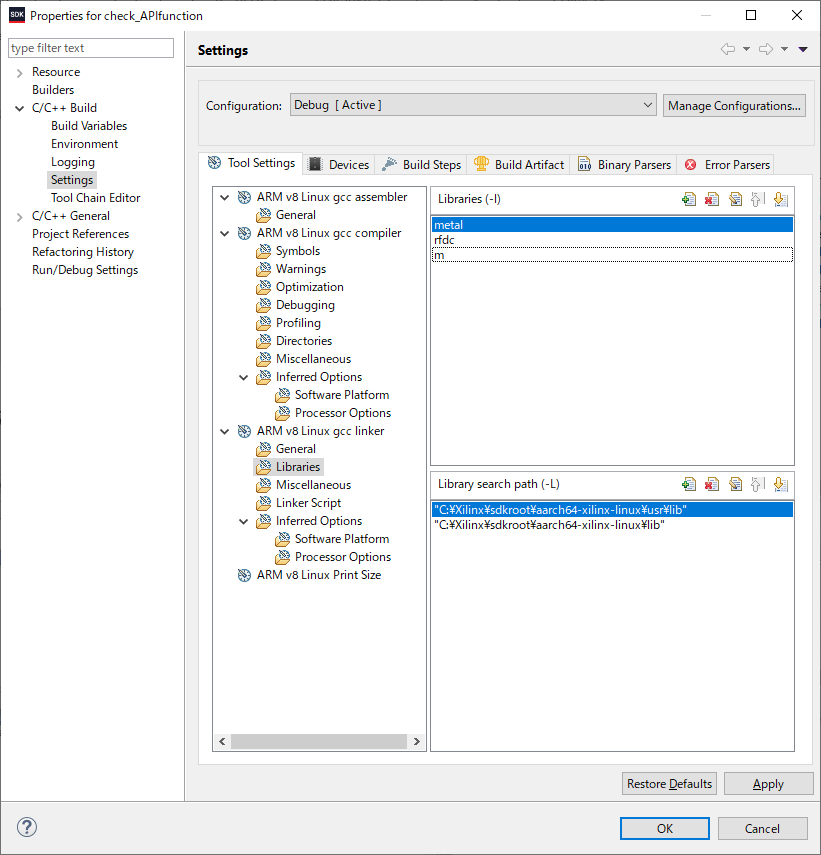Image resolution: width=821 pixels, height=855 pixels.
Task: Switch to the Binary Parsers tab
Action: (x=624, y=165)
